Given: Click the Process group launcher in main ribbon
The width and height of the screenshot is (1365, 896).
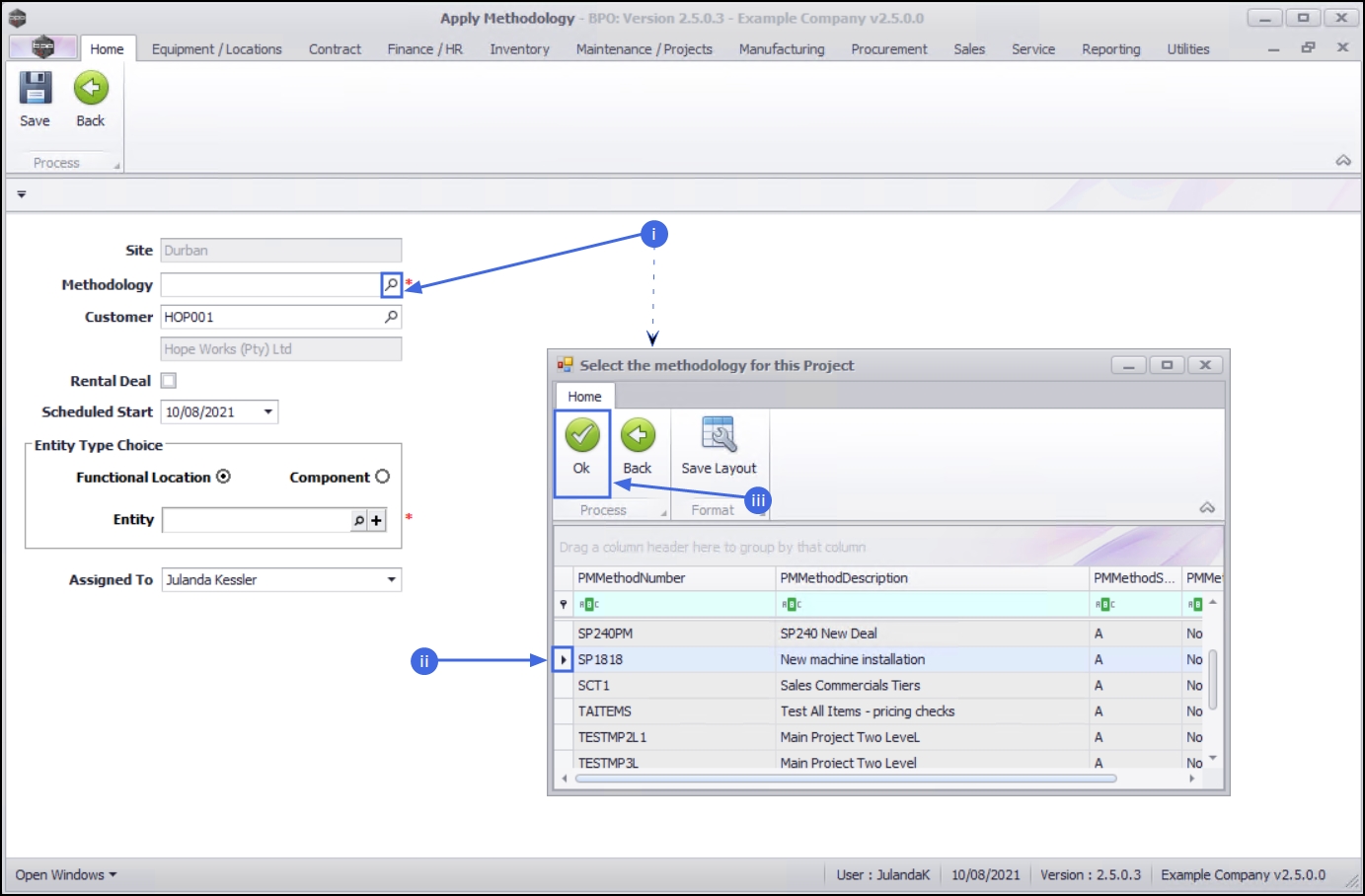Looking at the screenshot, I should 116,166.
